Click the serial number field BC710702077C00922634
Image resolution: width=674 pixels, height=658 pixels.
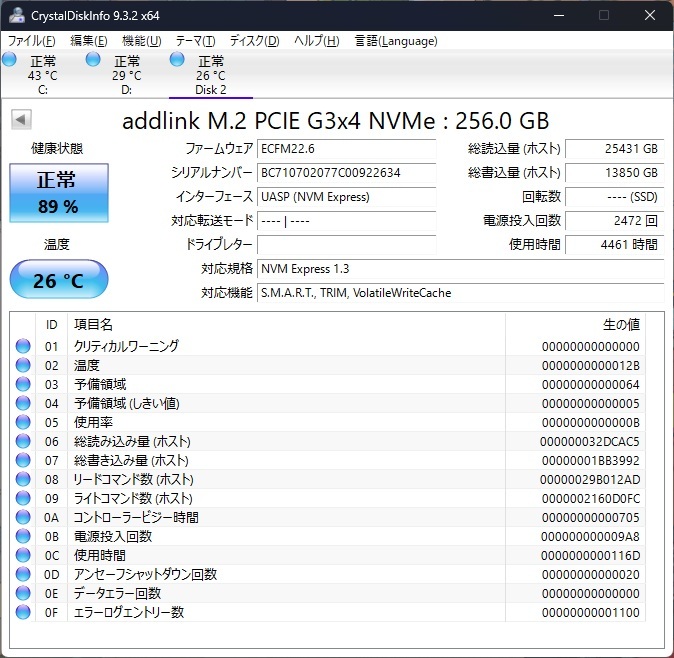[346, 173]
